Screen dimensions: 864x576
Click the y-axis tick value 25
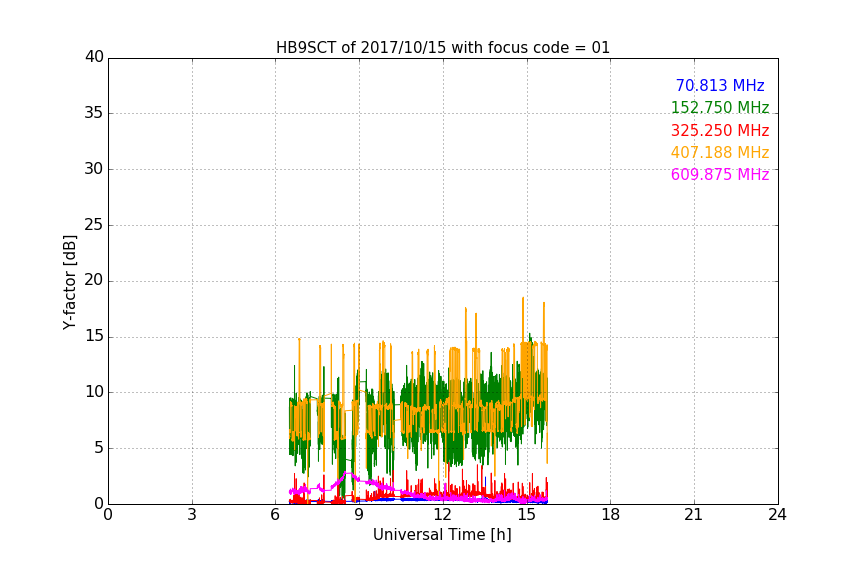94,224
